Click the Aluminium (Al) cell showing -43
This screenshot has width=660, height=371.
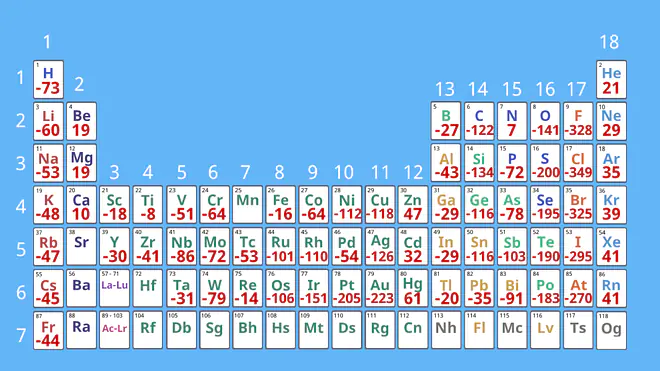[446, 163]
